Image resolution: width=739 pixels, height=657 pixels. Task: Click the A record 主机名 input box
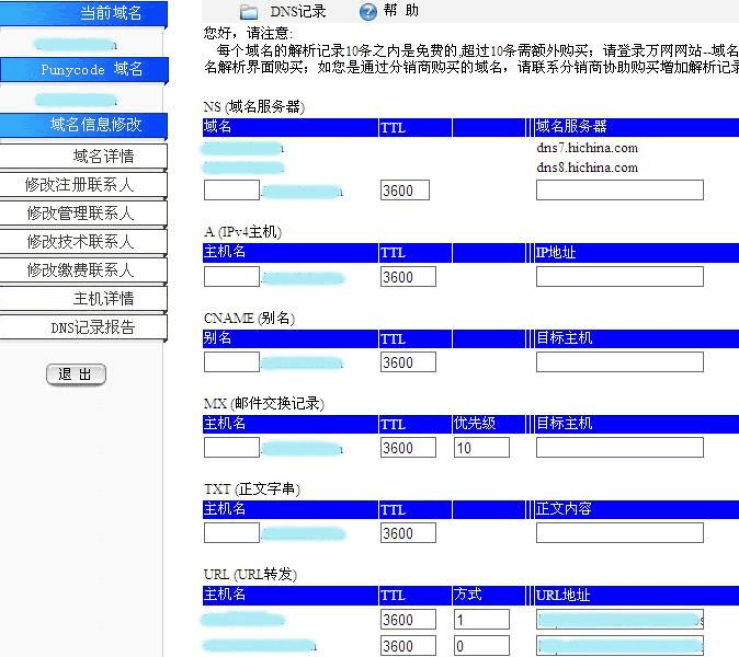click(231, 276)
